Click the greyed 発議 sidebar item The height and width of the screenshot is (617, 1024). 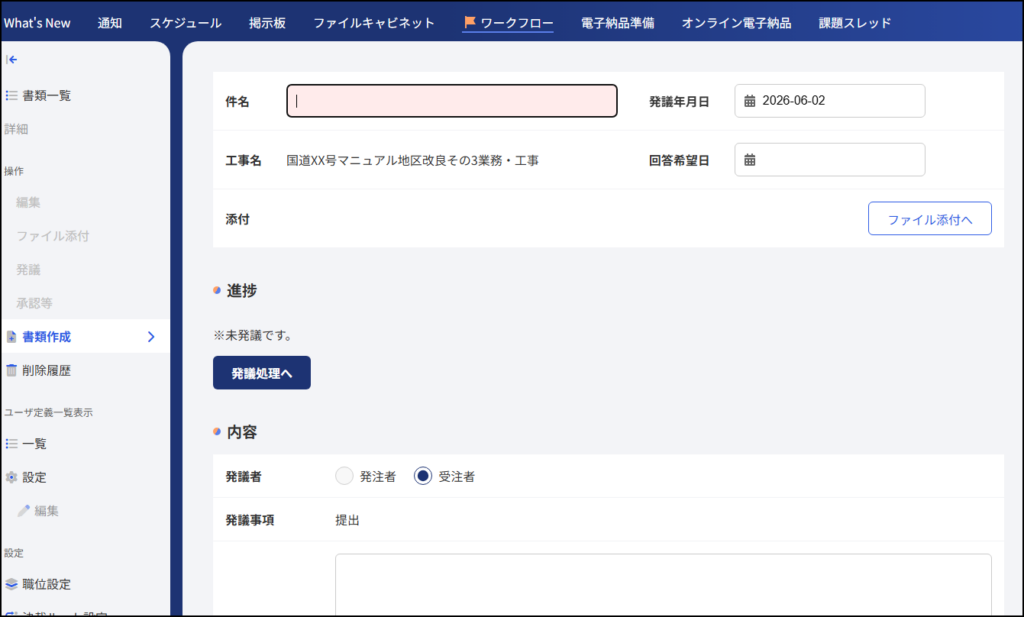coord(28,270)
